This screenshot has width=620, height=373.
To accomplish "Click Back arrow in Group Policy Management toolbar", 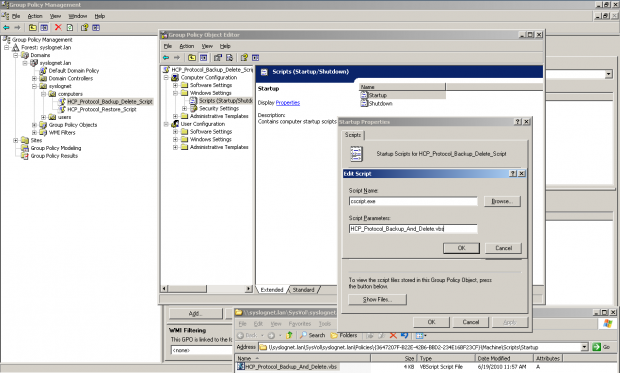I will coord(6,28).
